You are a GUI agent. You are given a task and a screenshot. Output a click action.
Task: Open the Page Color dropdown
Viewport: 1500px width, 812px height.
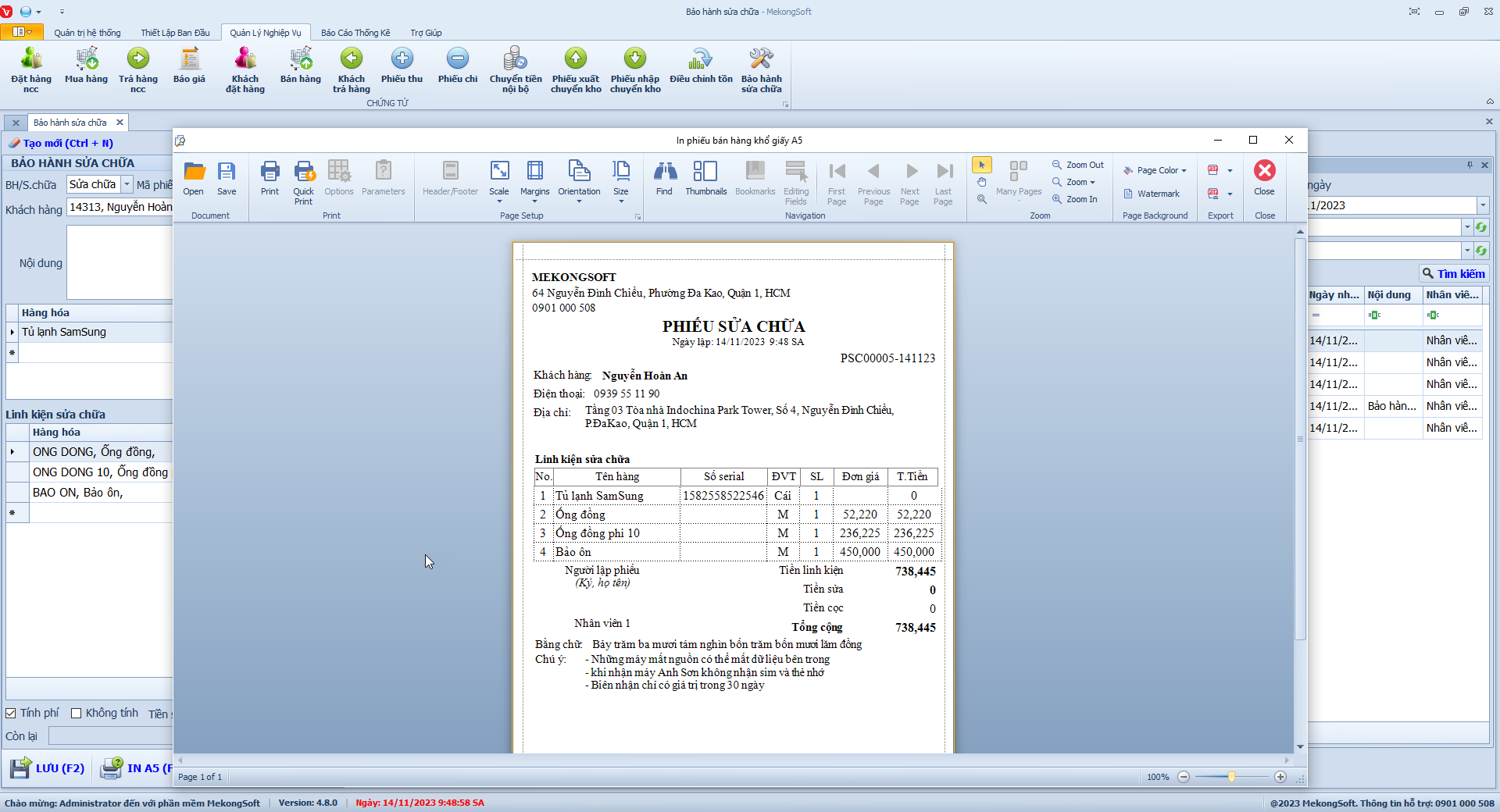coord(1156,170)
